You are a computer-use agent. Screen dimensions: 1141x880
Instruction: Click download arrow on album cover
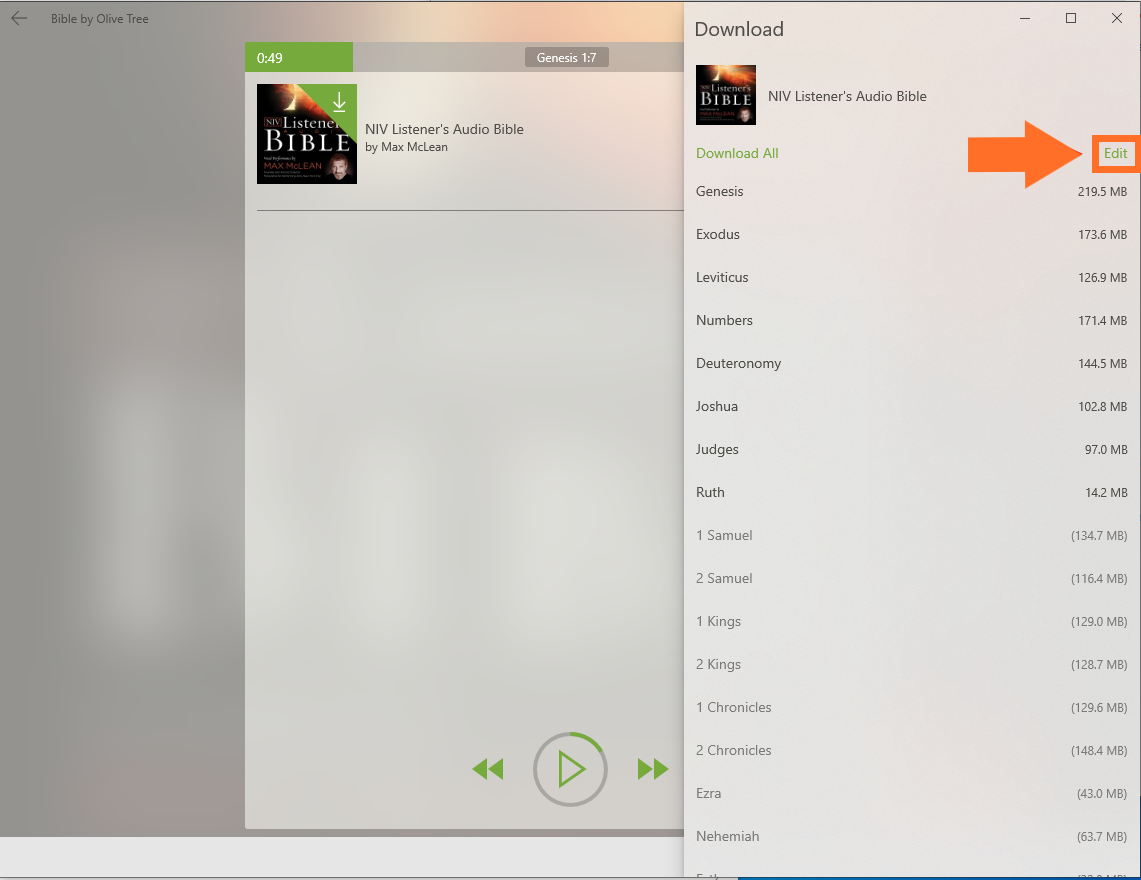[339, 102]
